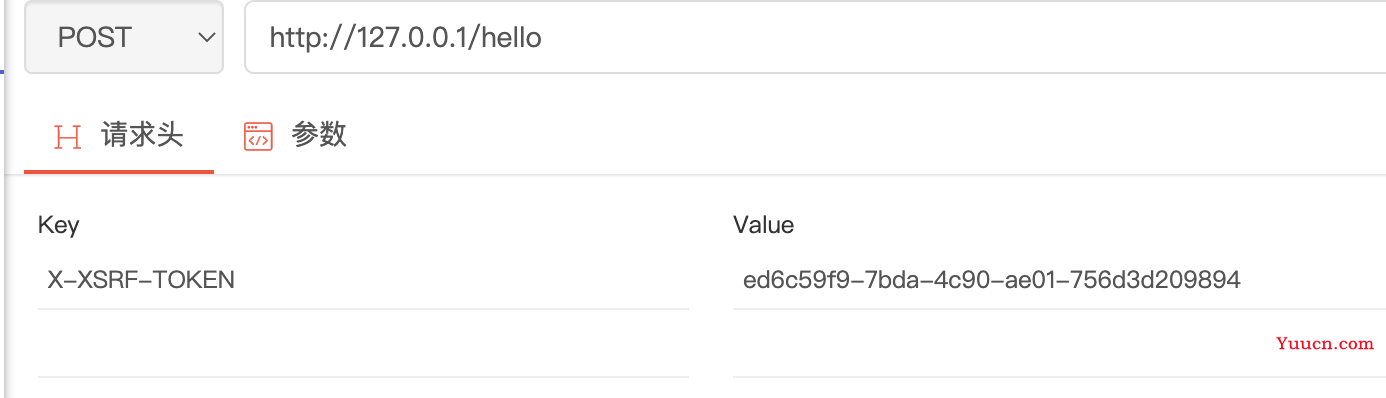Screen dimensions: 1386x398
Task: Click the Value column header
Action: point(764,226)
